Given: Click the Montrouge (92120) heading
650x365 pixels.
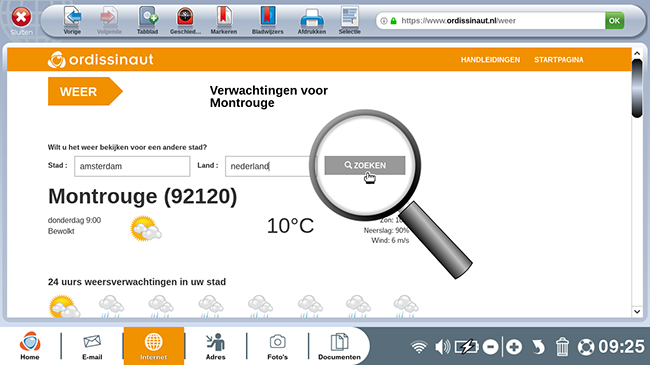Looking at the screenshot, I should coord(143,196).
